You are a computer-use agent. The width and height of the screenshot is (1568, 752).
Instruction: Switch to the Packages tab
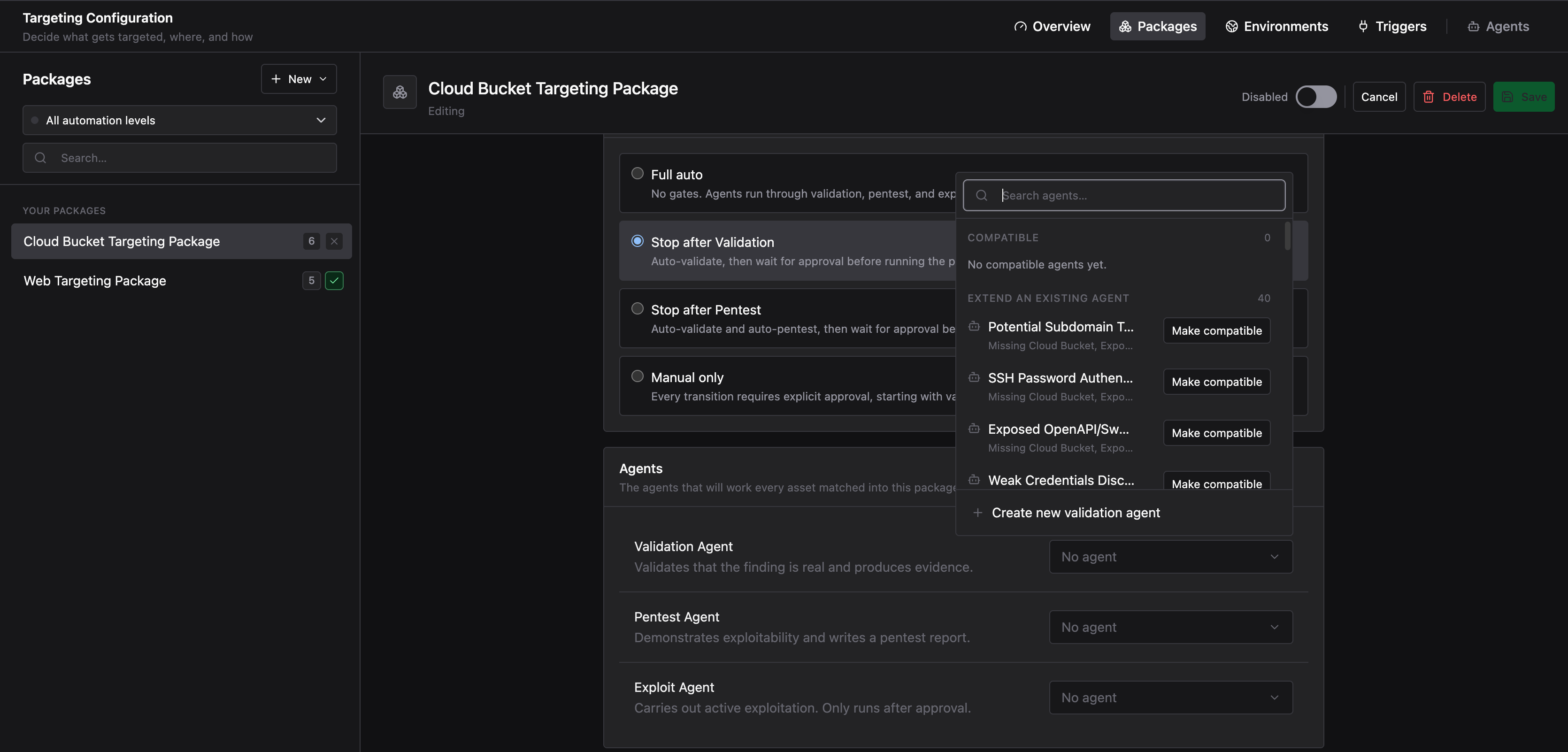(x=1157, y=26)
